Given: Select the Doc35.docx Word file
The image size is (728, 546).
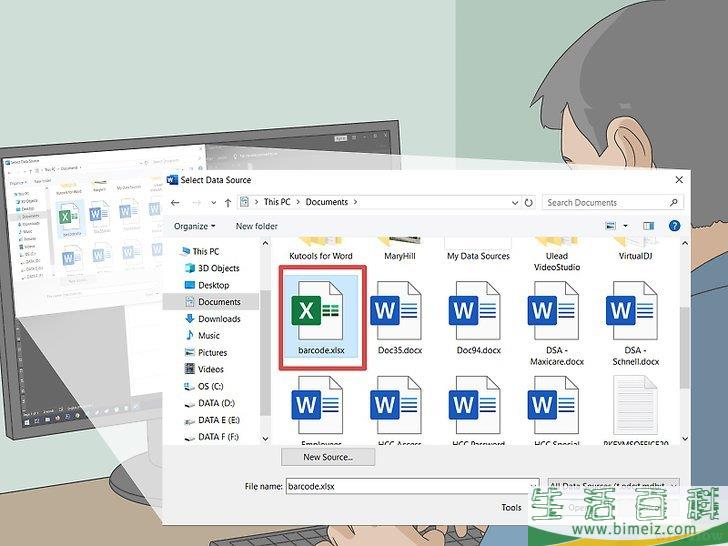Looking at the screenshot, I should click(x=399, y=318).
